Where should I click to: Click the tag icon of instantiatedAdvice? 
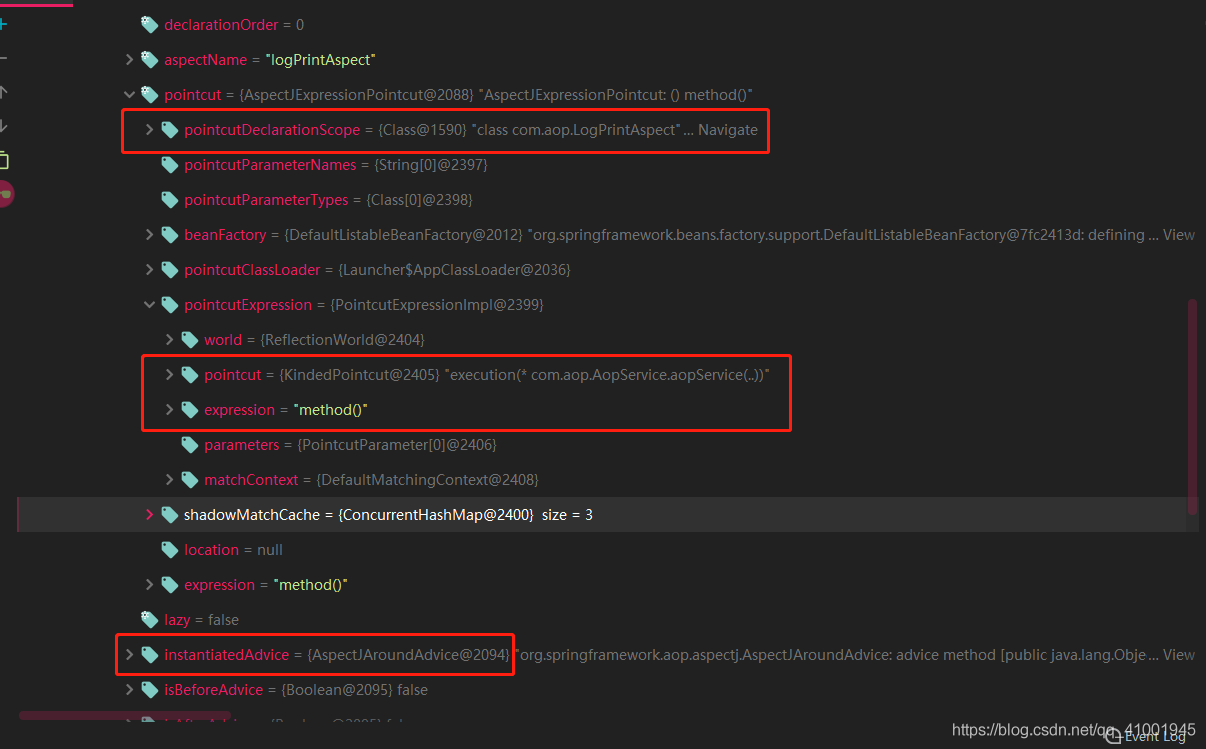[150, 655]
